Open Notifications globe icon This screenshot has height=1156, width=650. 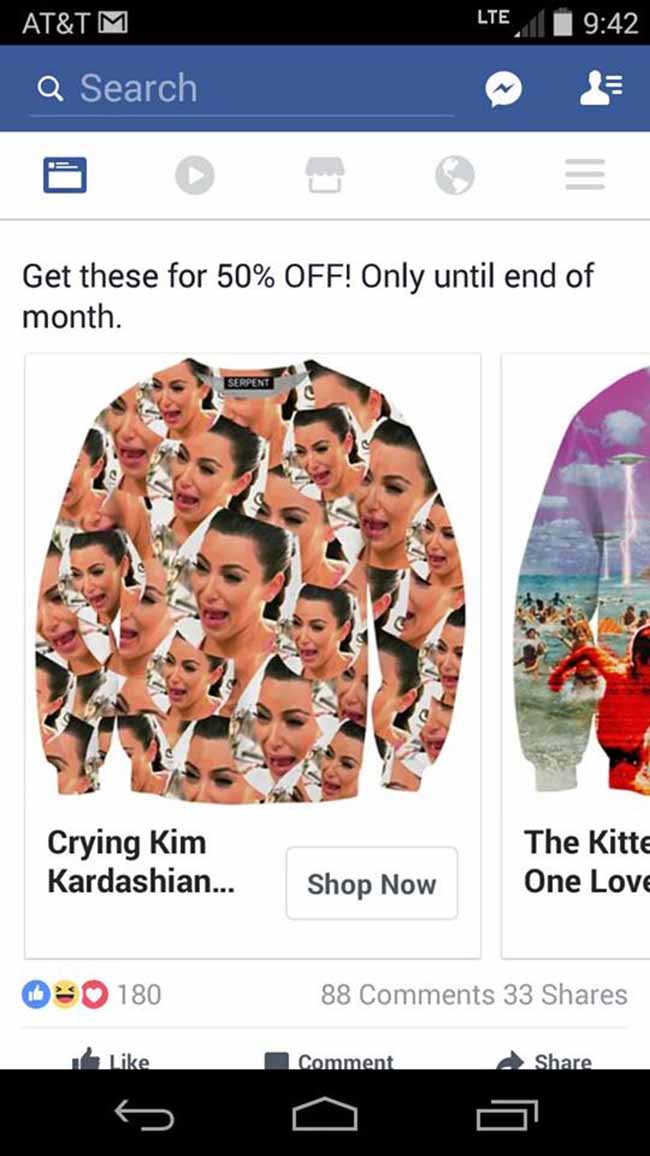(x=455, y=175)
